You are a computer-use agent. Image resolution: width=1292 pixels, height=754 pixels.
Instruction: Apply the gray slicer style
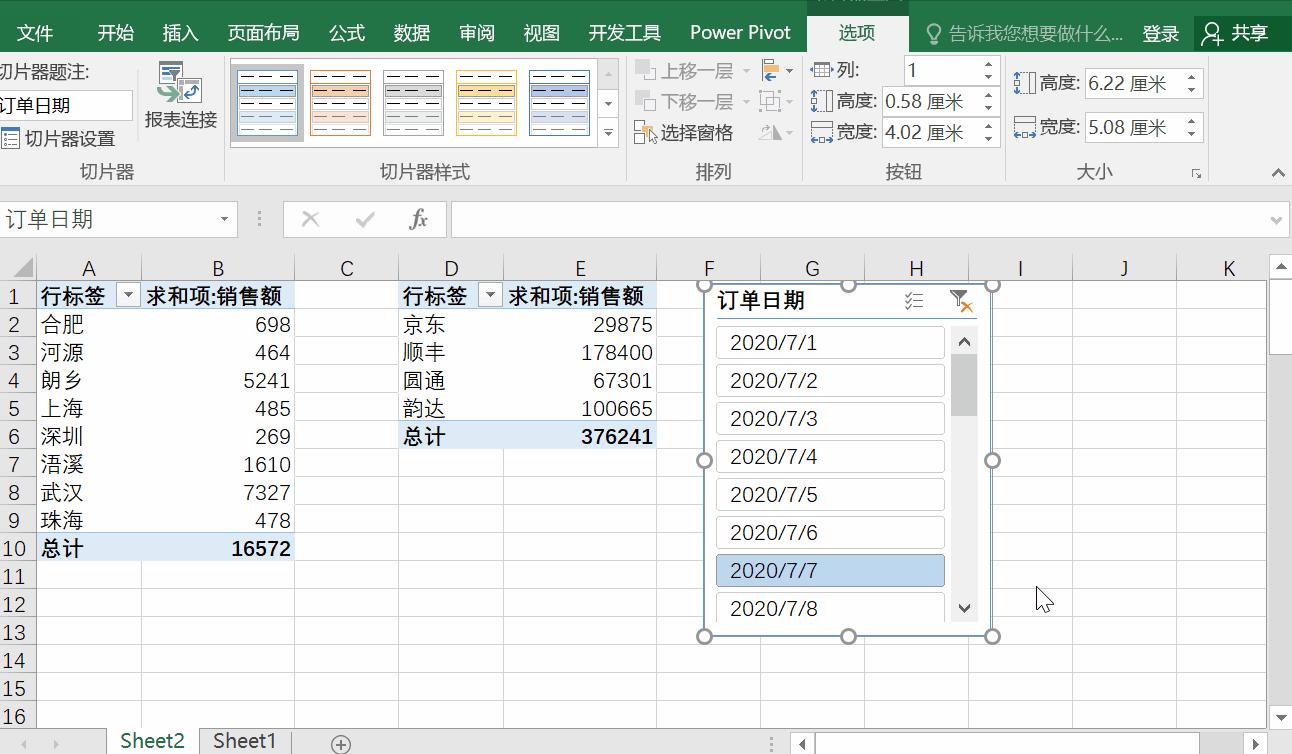tap(413, 103)
